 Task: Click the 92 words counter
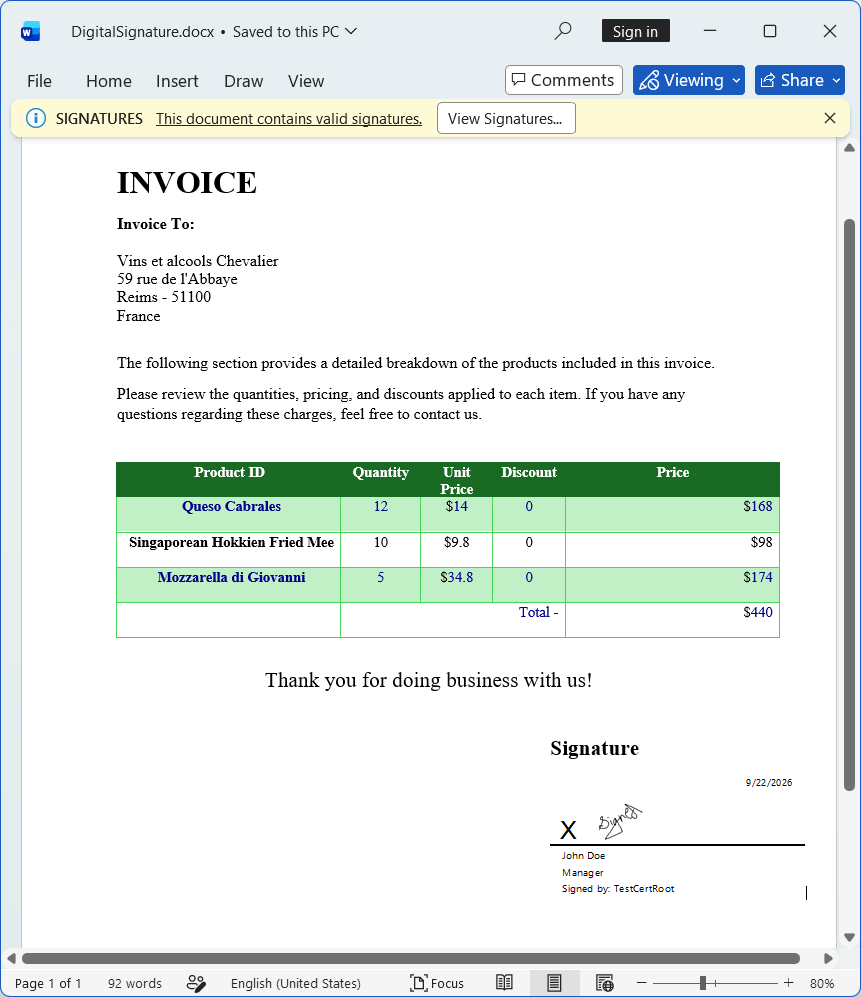tap(135, 983)
